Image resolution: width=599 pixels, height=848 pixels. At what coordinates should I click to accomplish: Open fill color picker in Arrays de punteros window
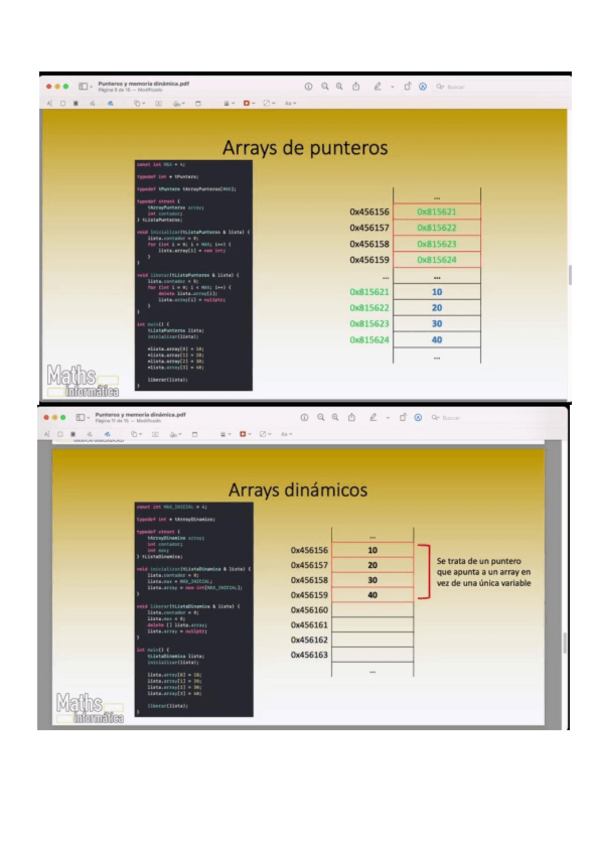click(269, 103)
